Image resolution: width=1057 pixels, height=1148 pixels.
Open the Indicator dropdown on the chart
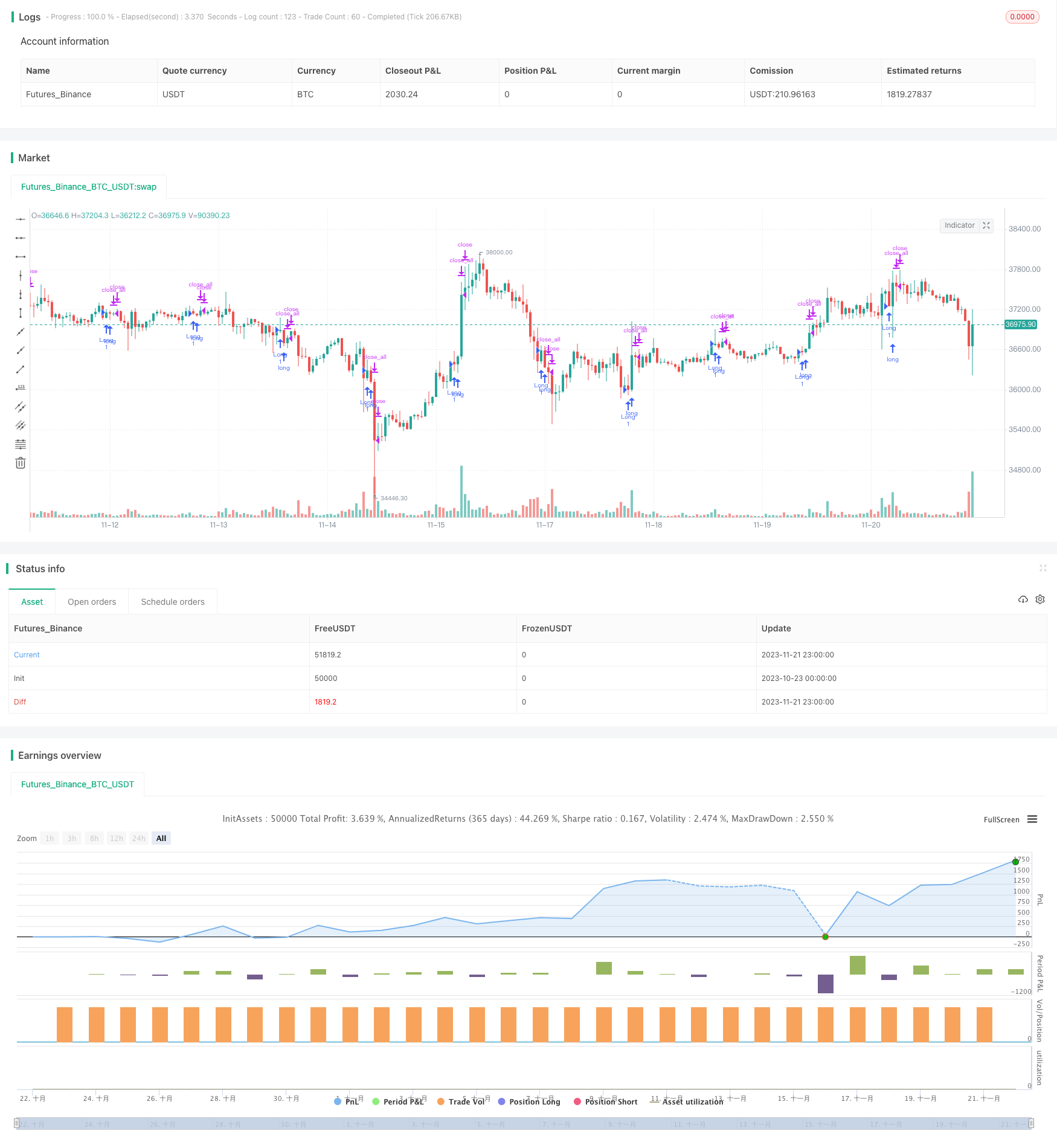960,225
